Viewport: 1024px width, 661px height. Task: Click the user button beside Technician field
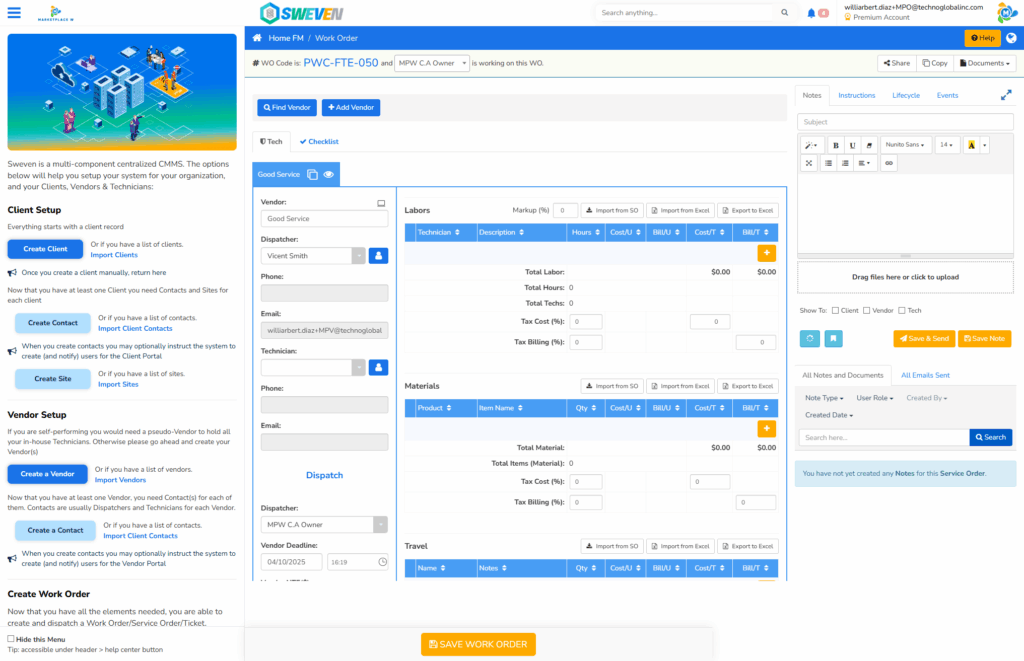coord(379,367)
